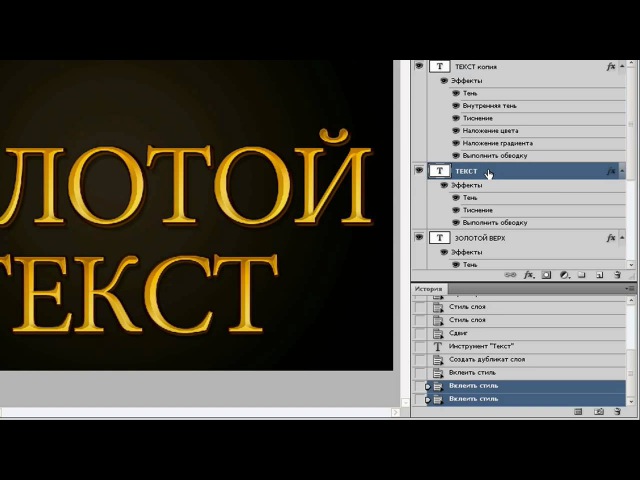Click icon beside Создать дубликат слоя state
The height and width of the screenshot is (480, 640).
pyautogui.click(x=438, y=360)
